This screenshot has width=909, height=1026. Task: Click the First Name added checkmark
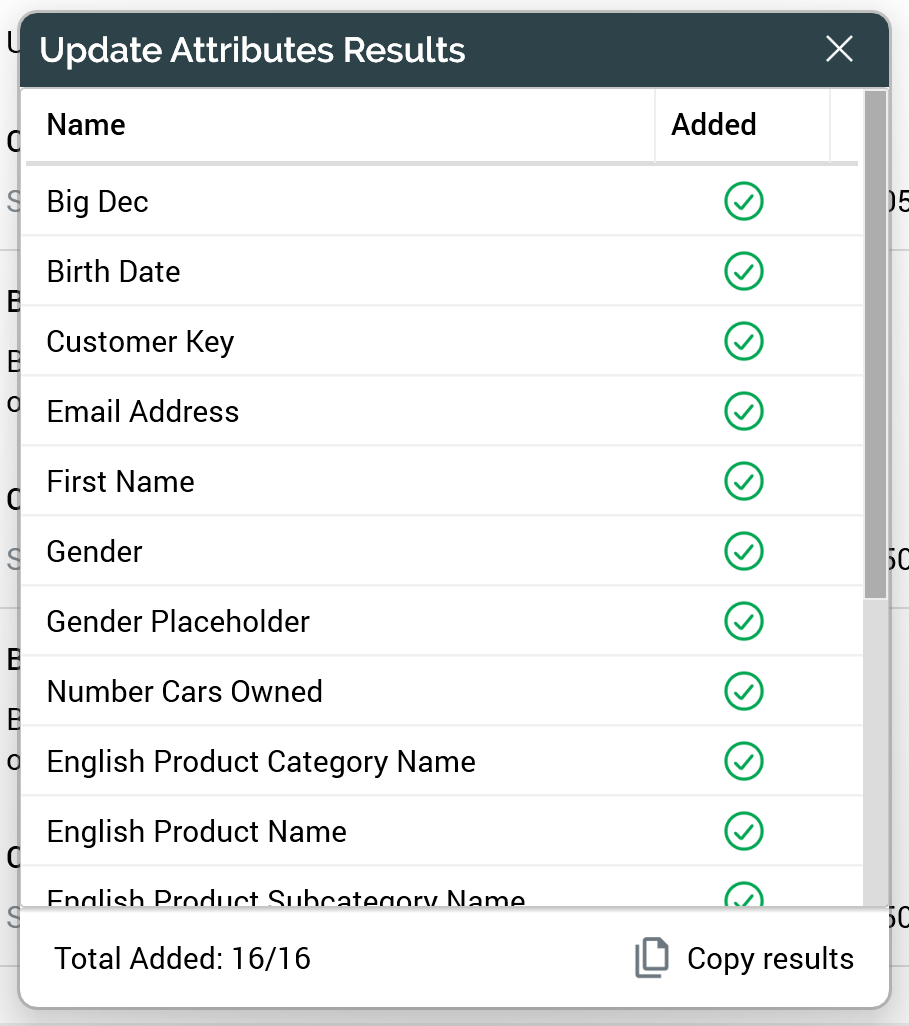(743, 481)
